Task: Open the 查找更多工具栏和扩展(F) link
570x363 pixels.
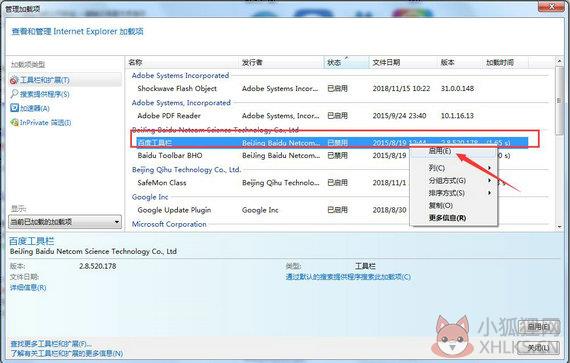Action: pyautogui.click(x=51, y=344)
